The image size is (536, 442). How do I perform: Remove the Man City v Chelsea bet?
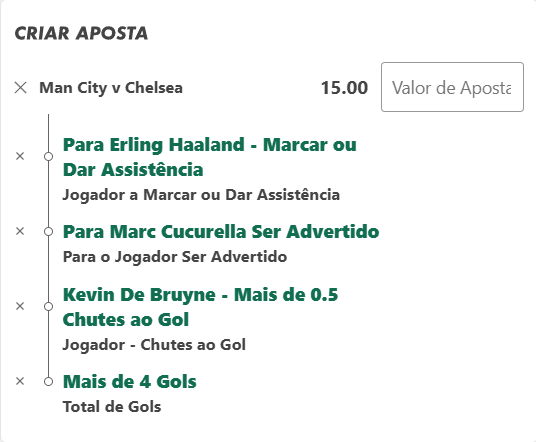coord(21,88)
